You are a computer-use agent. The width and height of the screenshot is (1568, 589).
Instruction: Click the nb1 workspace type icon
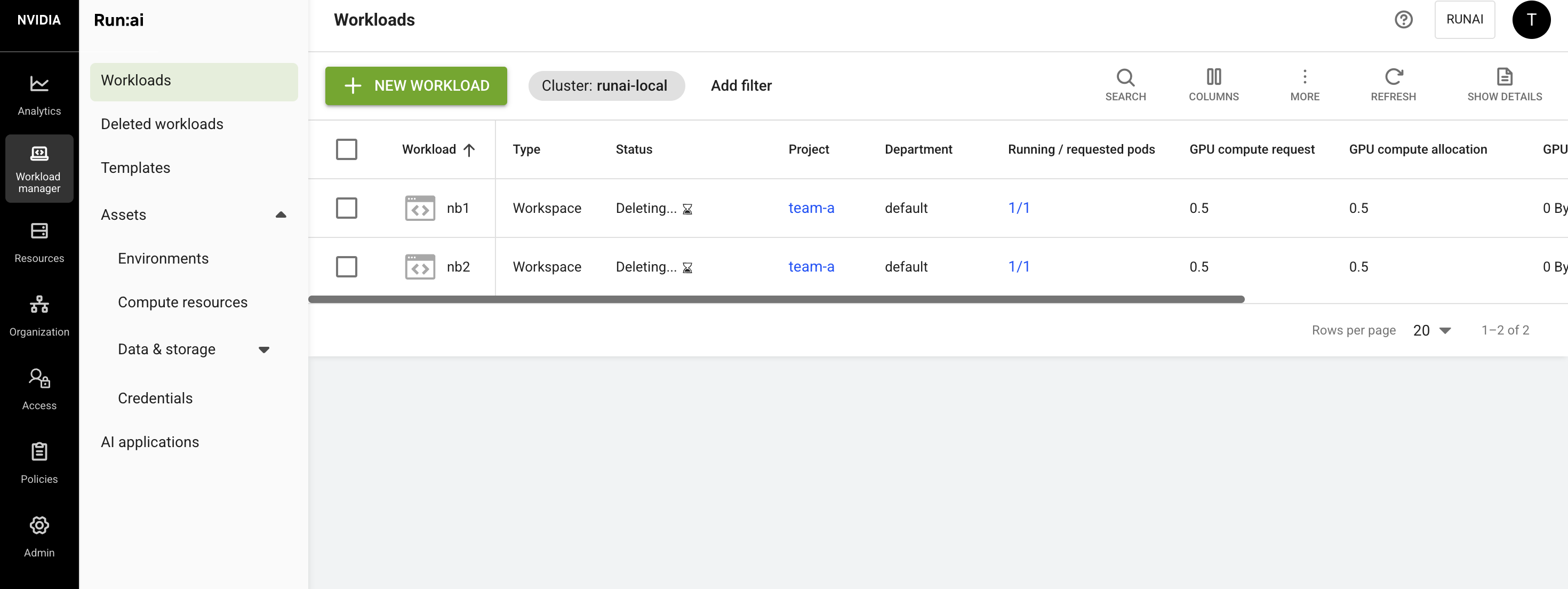[420, 208]
